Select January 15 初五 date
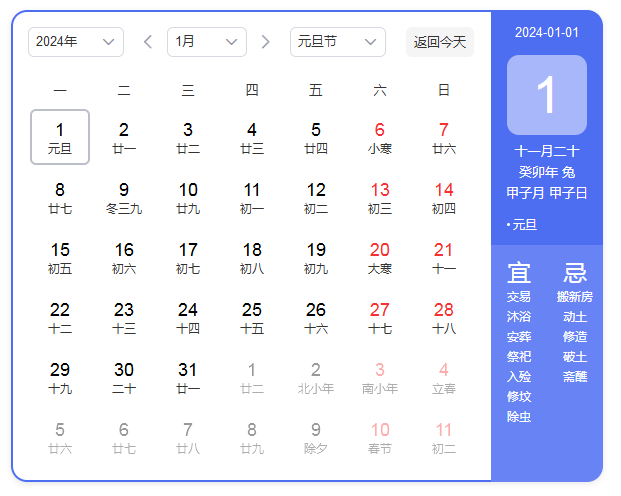 pyautogui.click(x=60, y=257)
